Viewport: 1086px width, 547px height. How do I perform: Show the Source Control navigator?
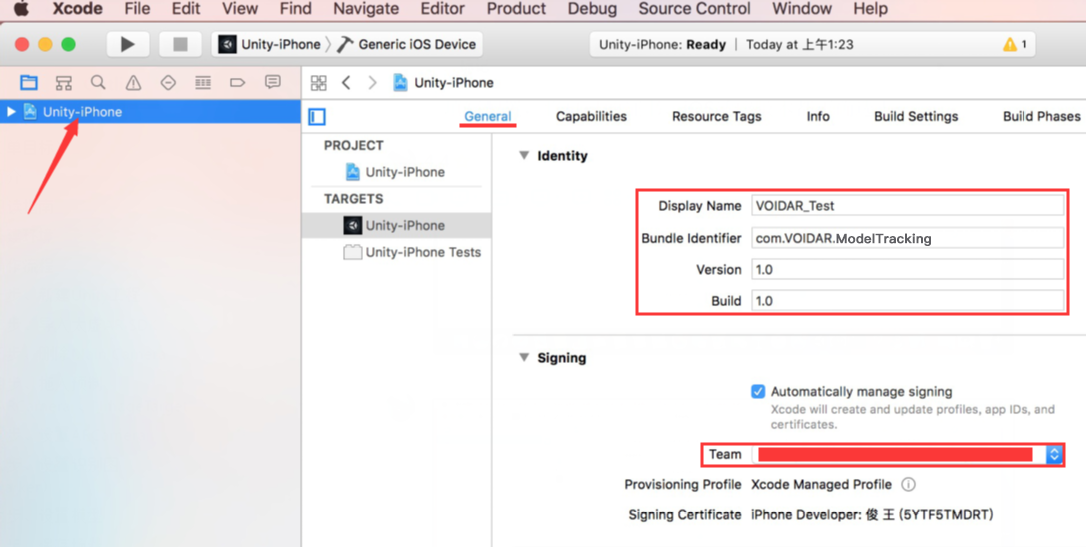point(64,83)
